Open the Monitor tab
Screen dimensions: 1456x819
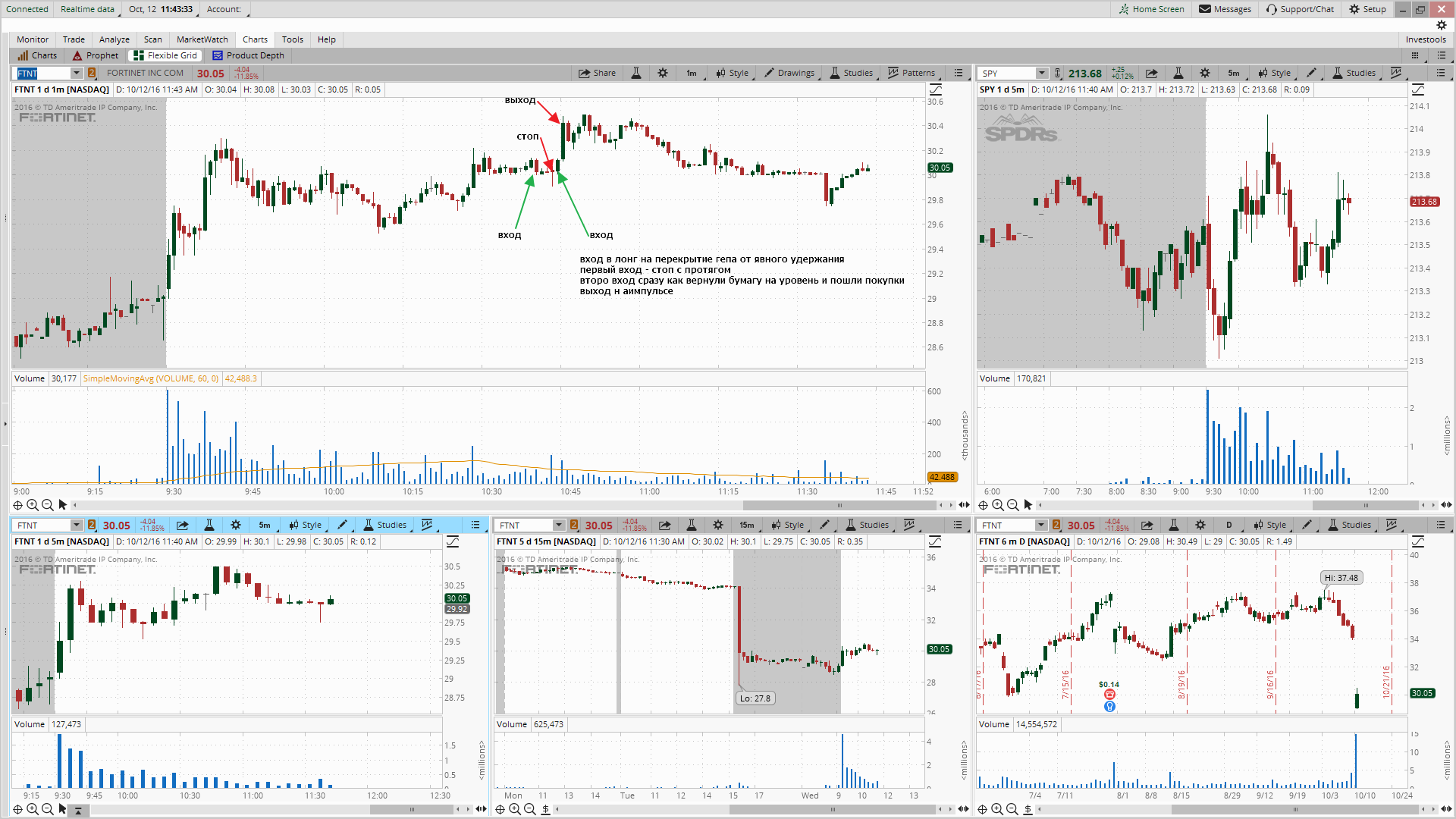tap(33, 39)
